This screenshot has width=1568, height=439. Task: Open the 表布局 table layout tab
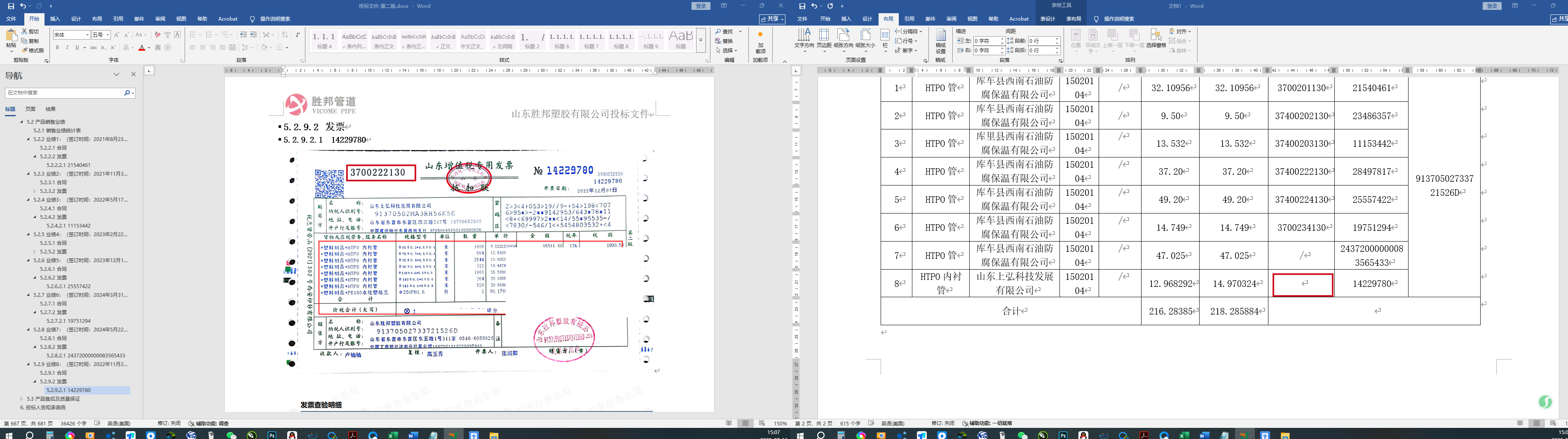(x=1074, y=19)
